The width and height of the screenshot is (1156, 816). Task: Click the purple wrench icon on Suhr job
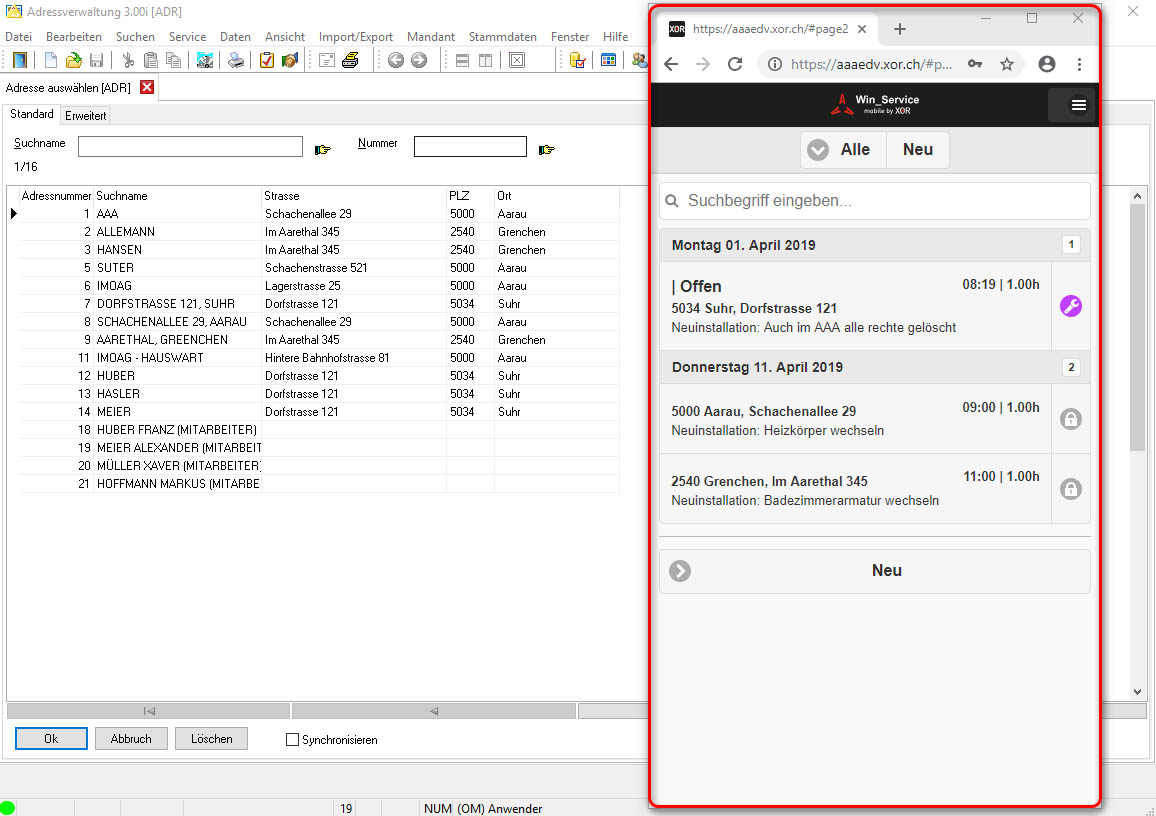pyautogui.click(x=1070, y=306)
